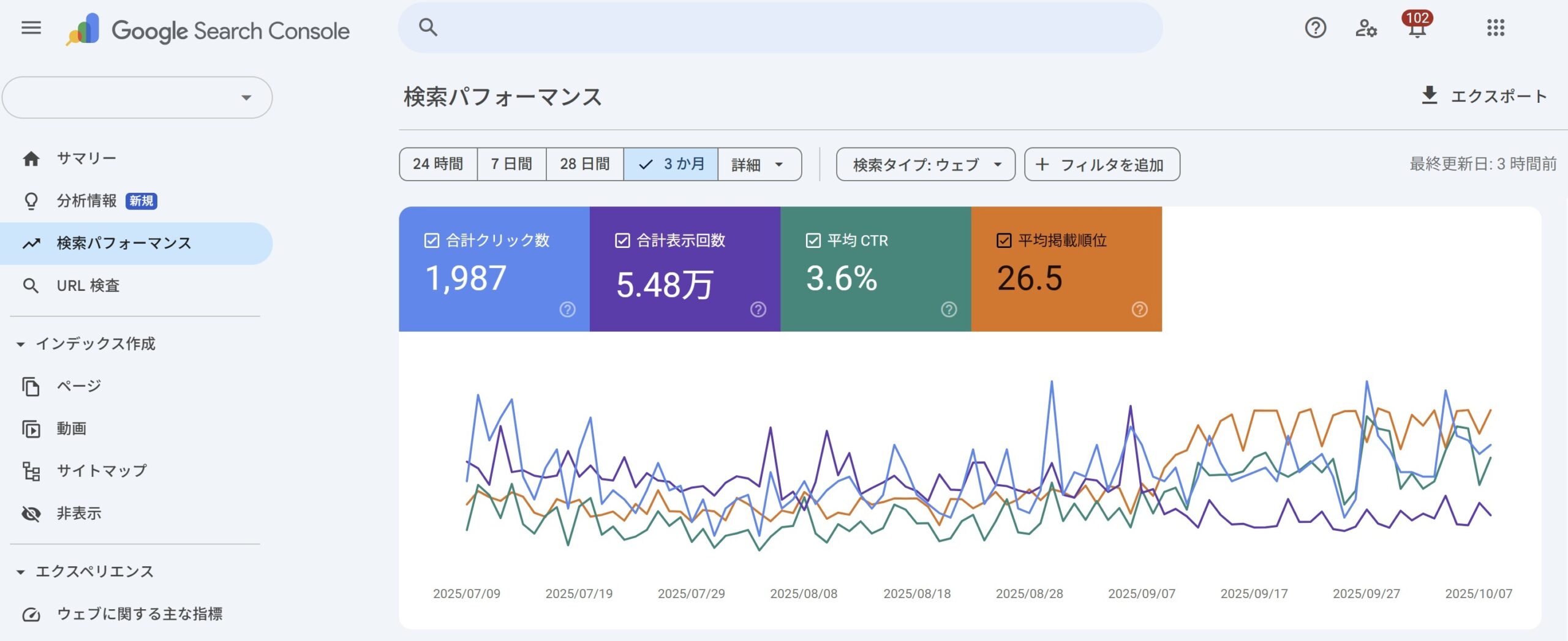Open the hamburger main menu icon

click(31, 28)
